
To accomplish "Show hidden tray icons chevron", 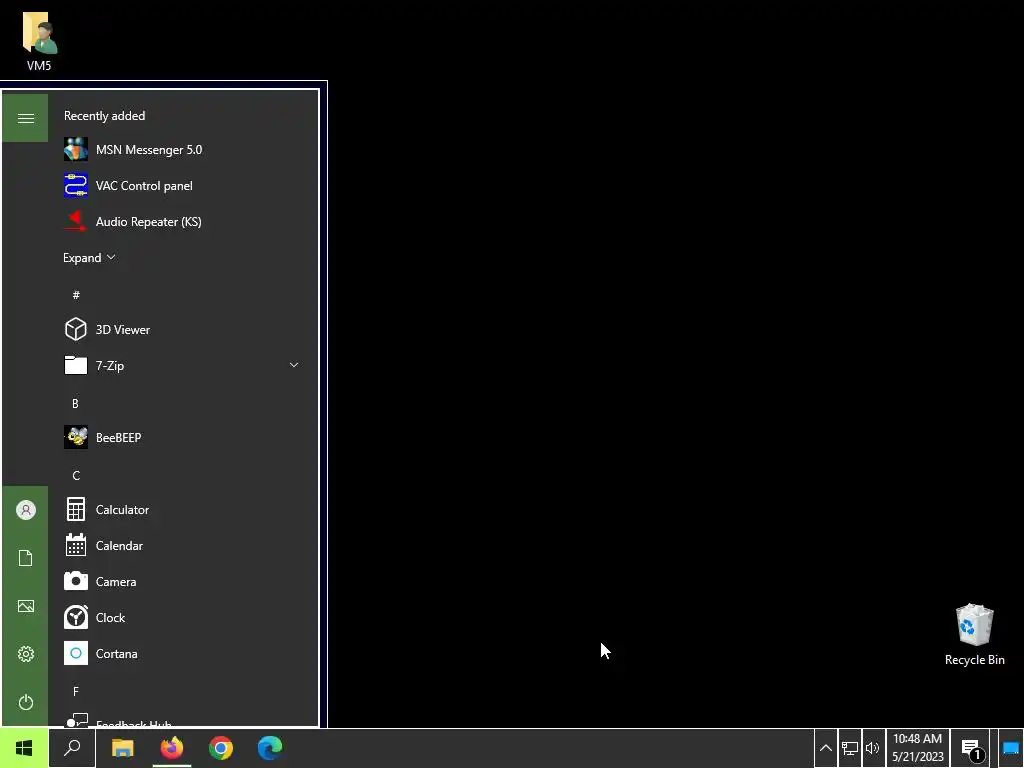I will 825,748.
